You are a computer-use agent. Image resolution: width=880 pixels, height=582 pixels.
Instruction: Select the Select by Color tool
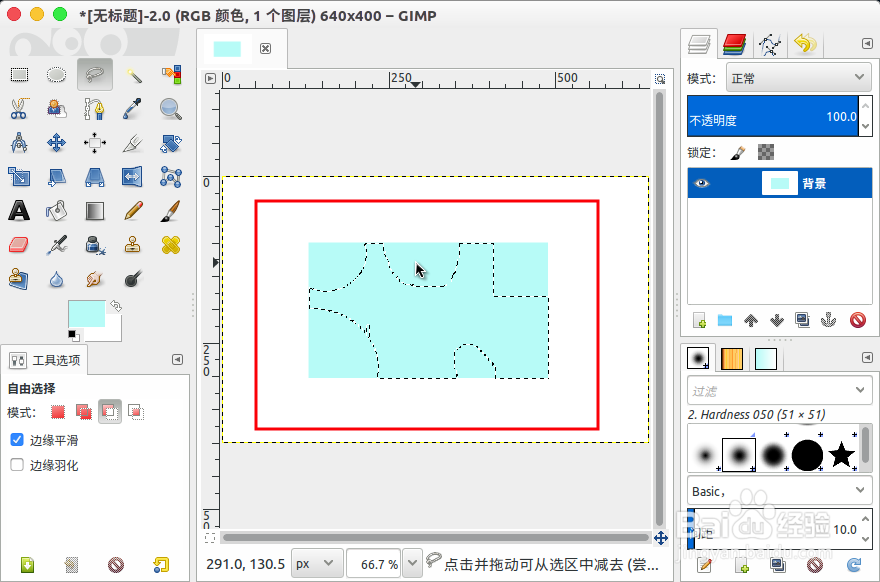coord(171,75)
